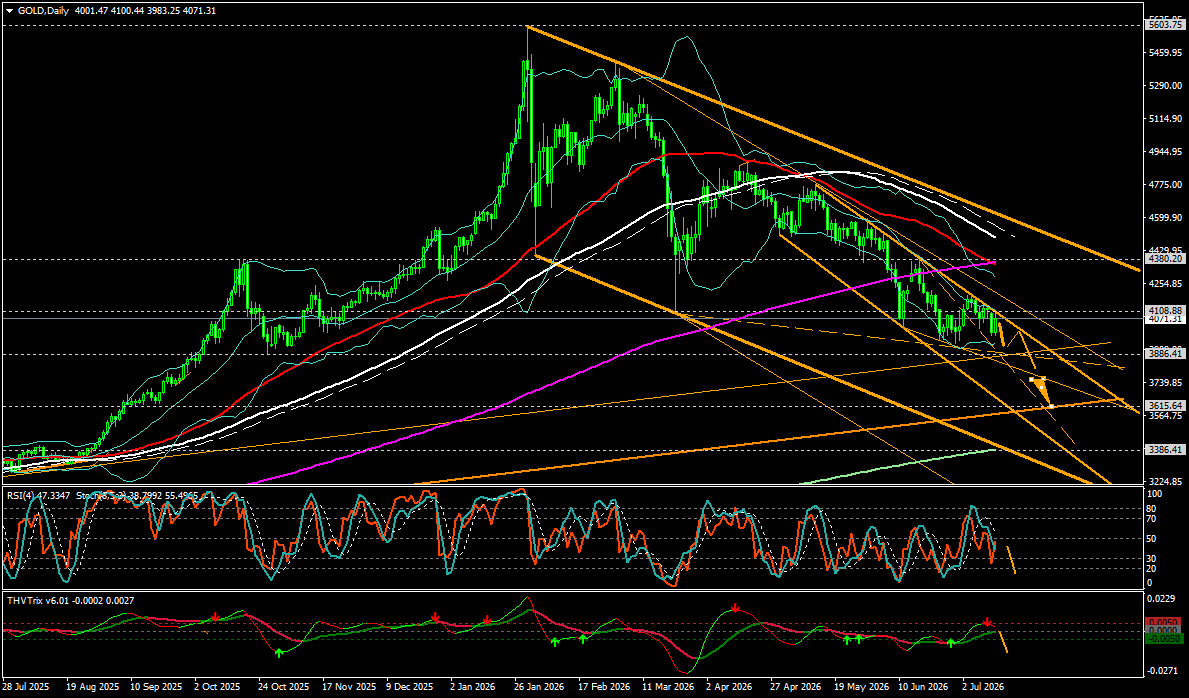The height and width of the screenshot is (698, 1189).
Task: Click the 4599.95 price axis value
Action: 1166,218
